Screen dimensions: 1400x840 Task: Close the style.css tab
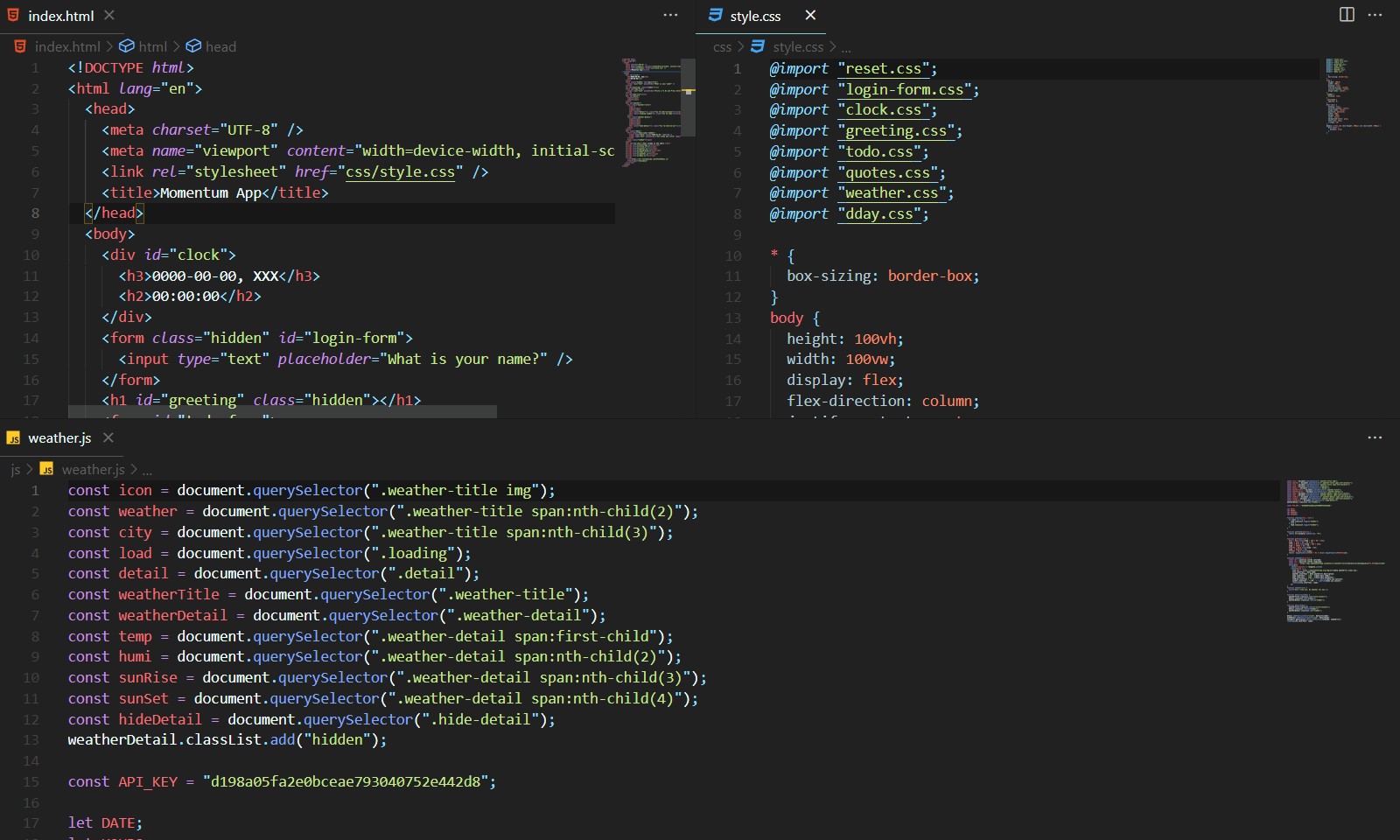pos(810,16)
